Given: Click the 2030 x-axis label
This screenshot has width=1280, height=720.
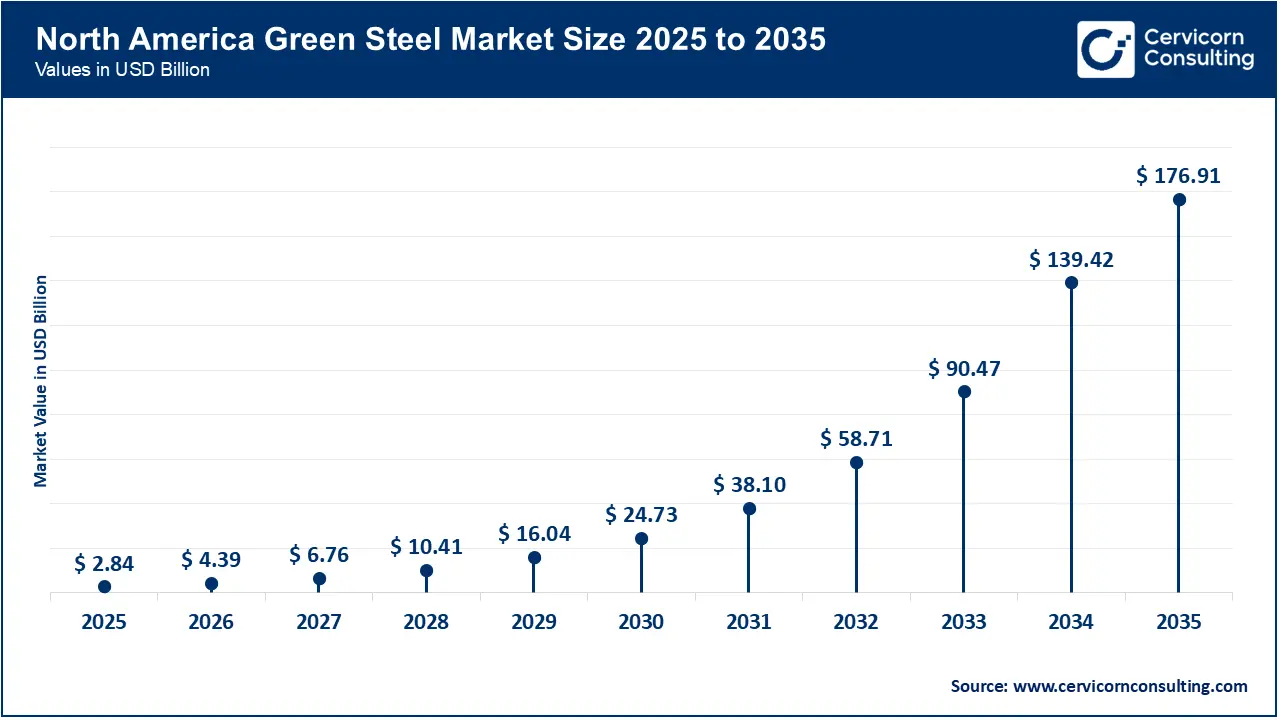Looking at the screenshot, I should (641, 622).
